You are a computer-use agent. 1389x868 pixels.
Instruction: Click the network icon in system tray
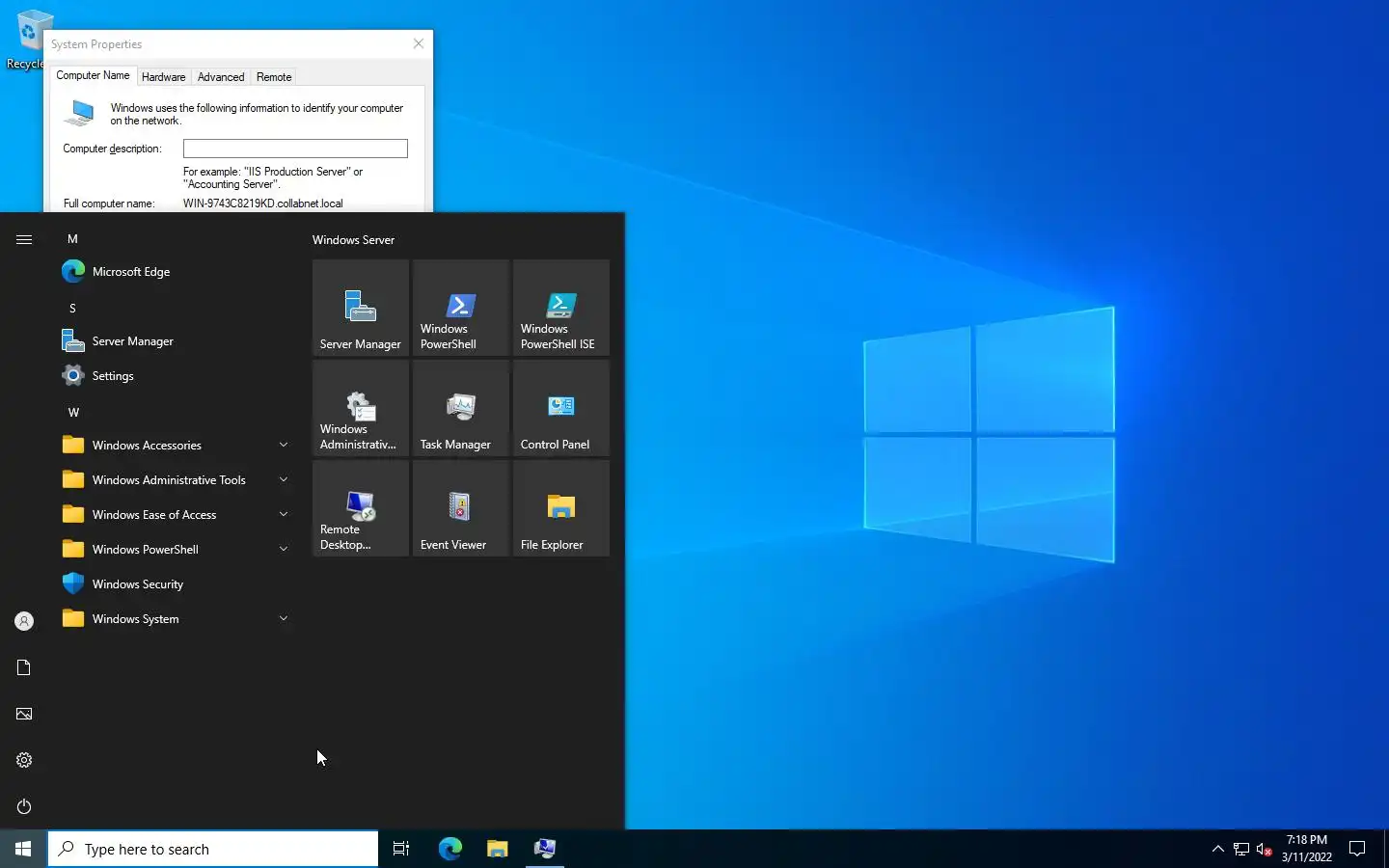click(x=1241, y=849)
